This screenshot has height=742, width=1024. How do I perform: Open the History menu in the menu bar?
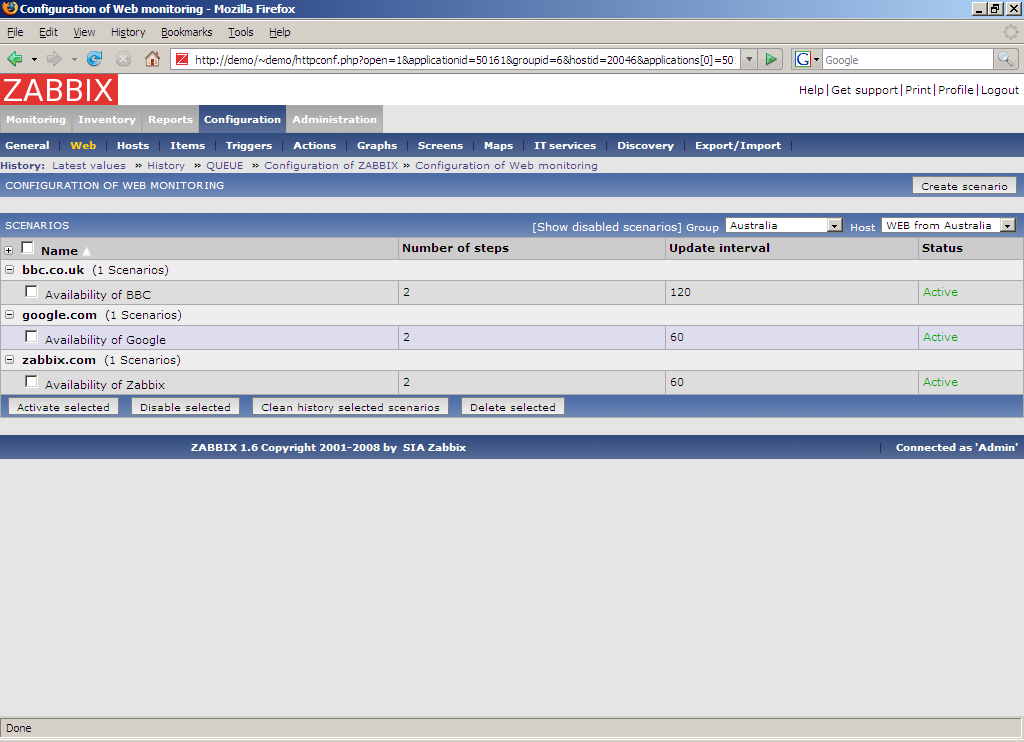128,32
